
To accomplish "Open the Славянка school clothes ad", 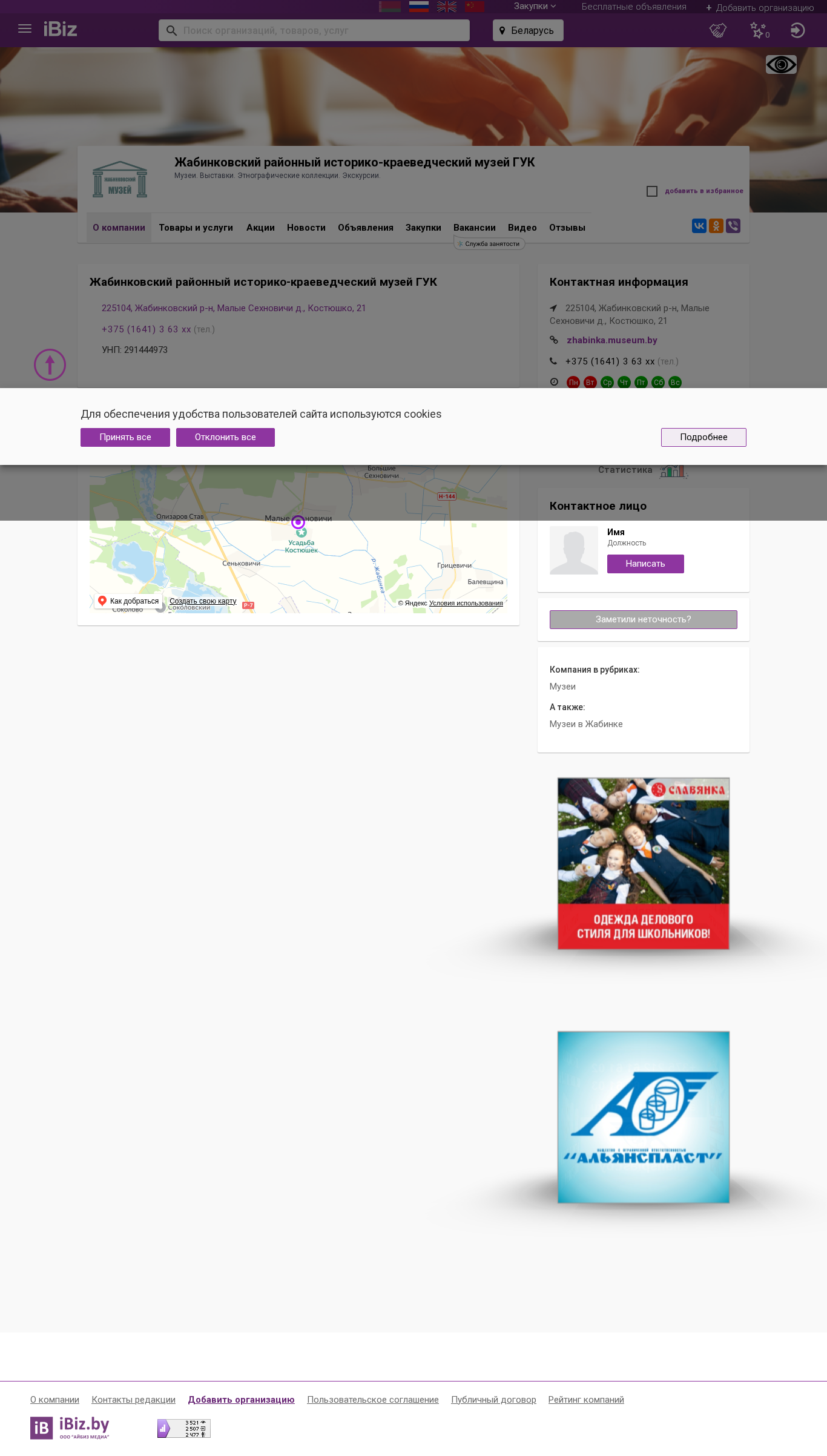I will coord(643,863).
